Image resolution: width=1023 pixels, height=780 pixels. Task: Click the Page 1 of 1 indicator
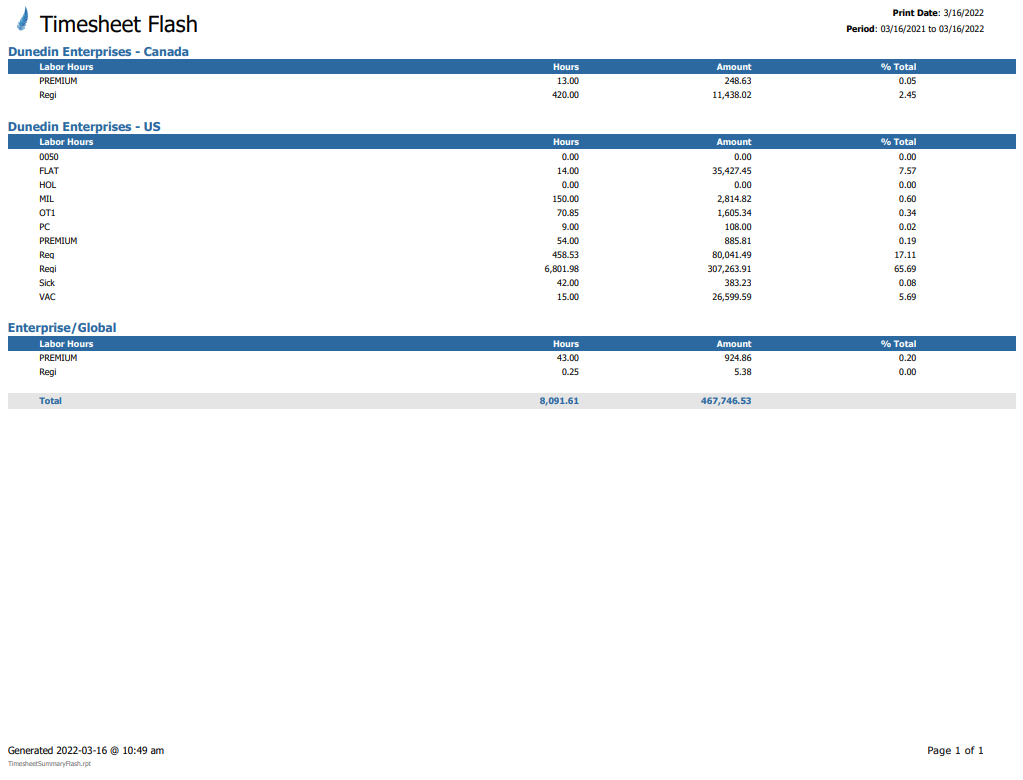point(955,750)
